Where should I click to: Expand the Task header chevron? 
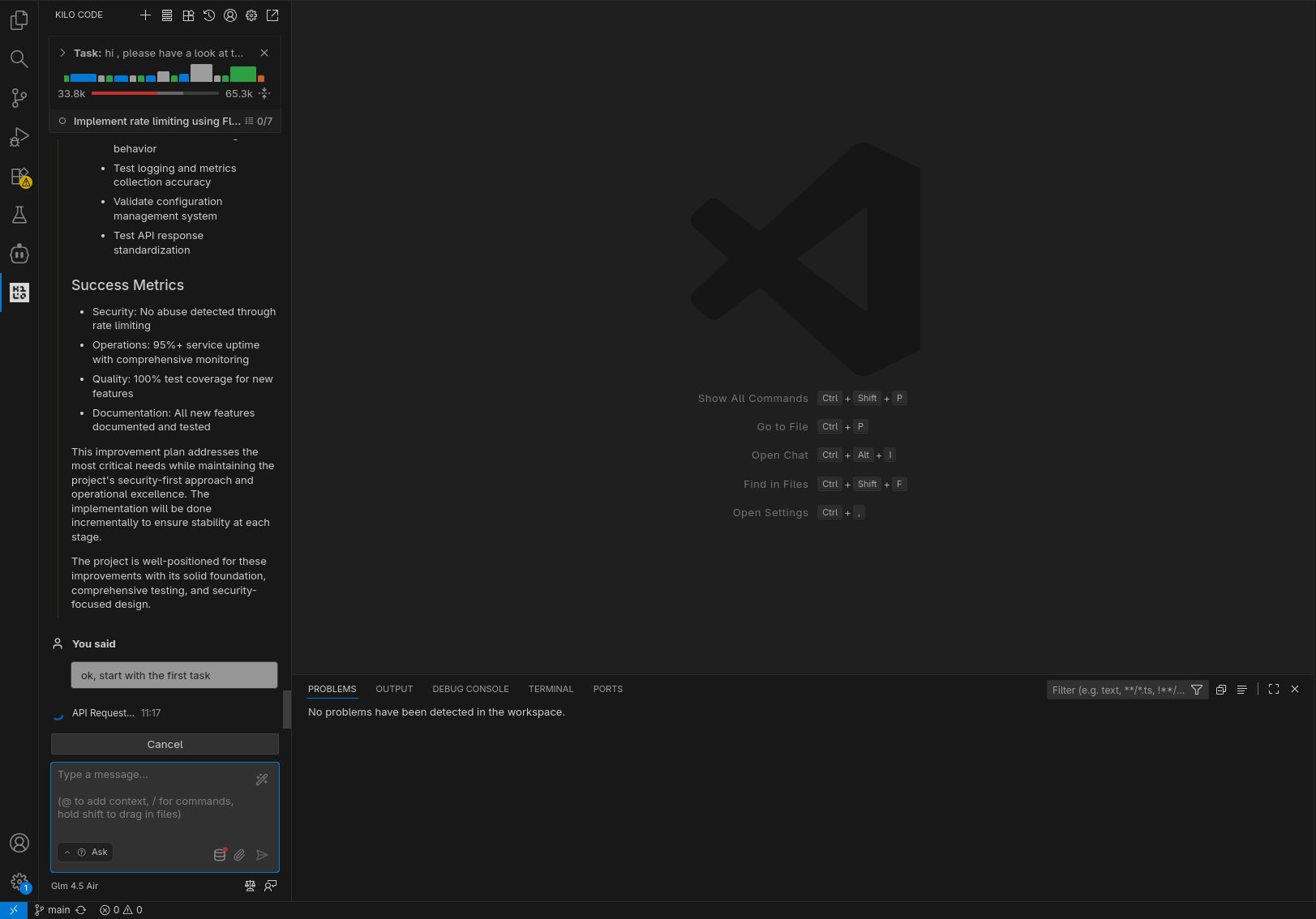point(62,53)
